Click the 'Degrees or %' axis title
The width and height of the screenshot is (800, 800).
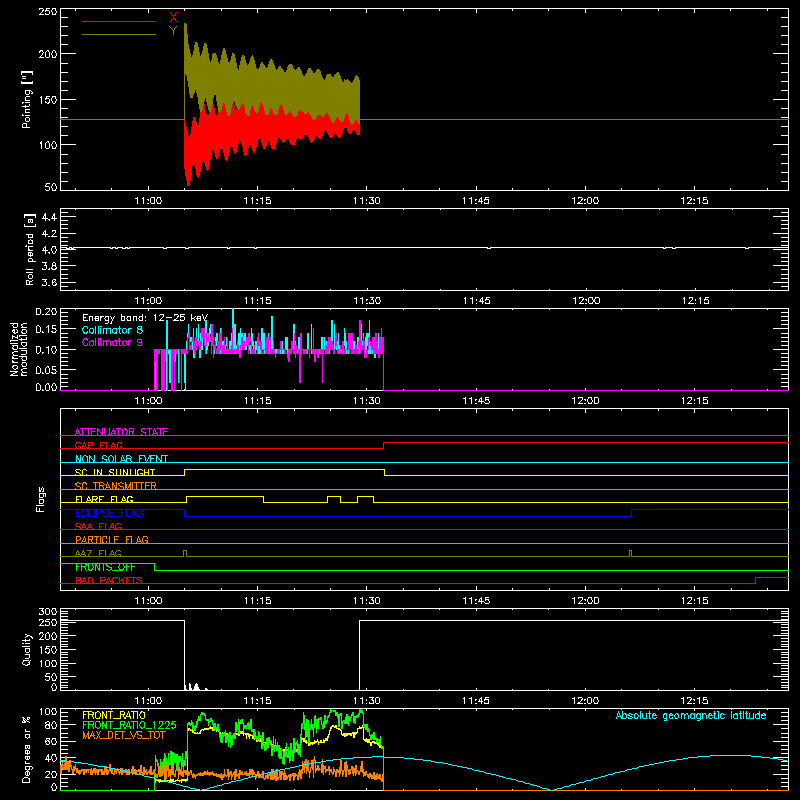(27, 749)
